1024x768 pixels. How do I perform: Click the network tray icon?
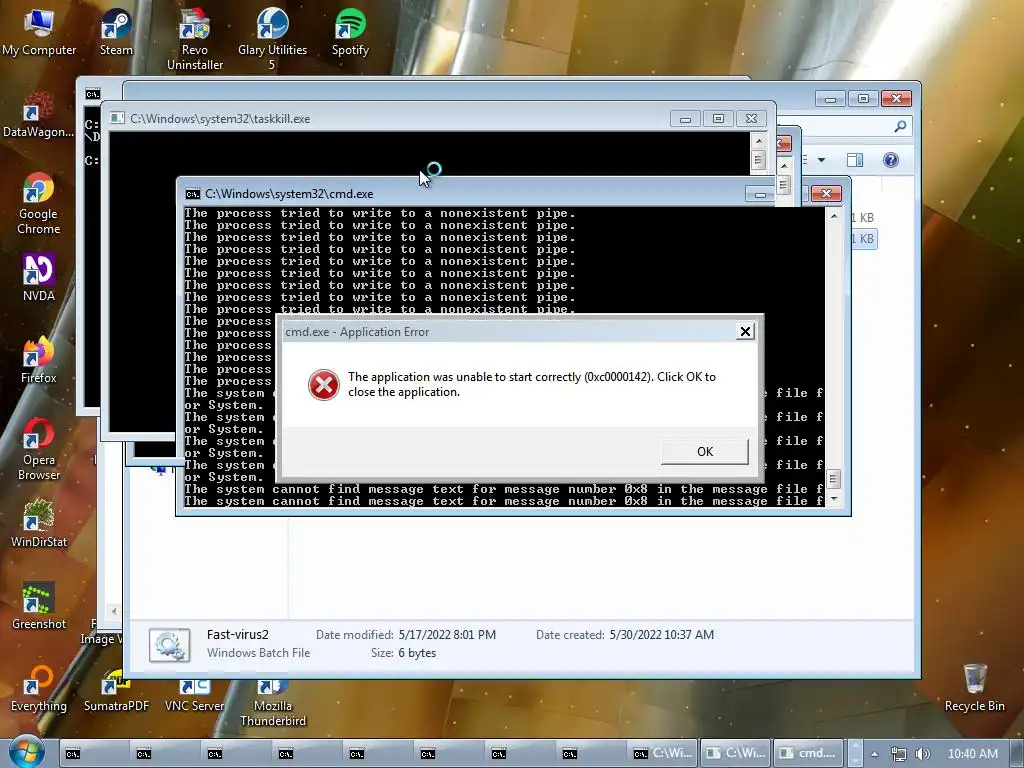click(x=899, y=754)
